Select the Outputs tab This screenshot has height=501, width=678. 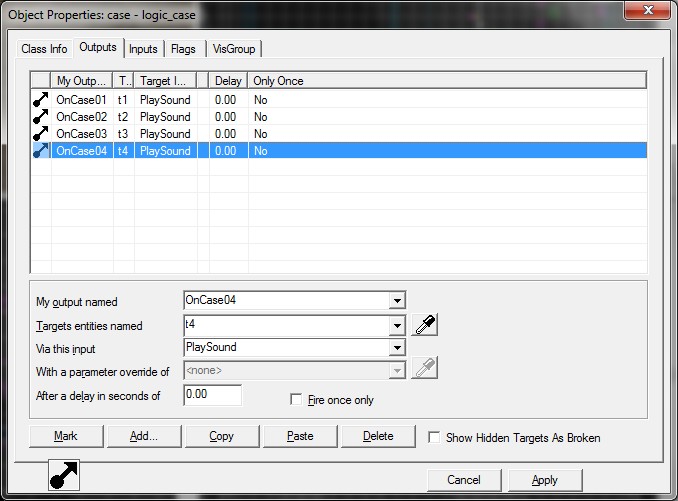click(x=98, y=47)
